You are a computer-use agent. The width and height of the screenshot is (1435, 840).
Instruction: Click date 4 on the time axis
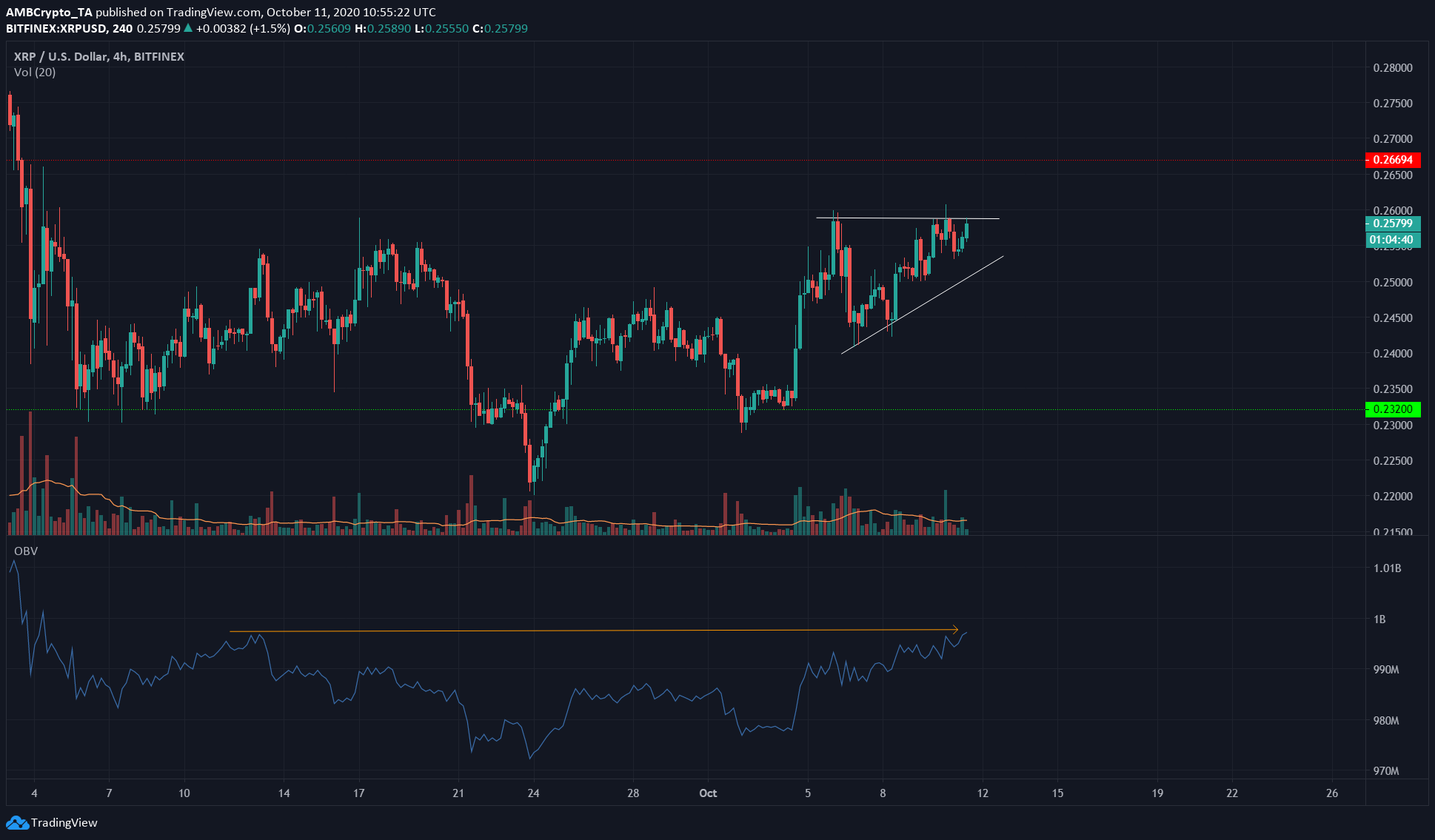34,793
